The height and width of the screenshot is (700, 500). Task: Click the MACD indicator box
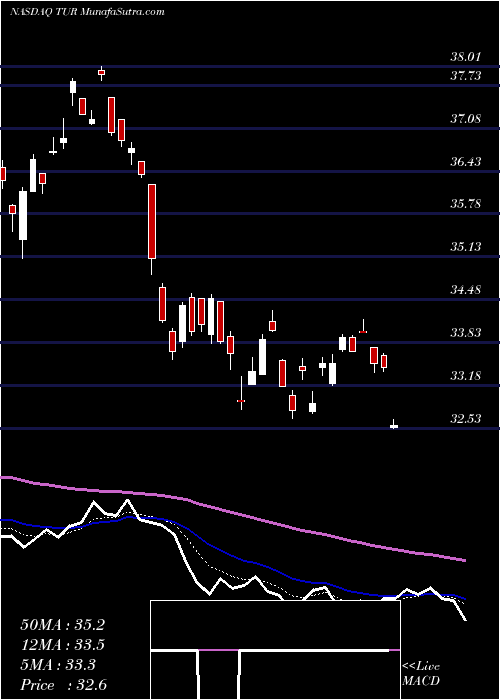[x=275, y=650]
